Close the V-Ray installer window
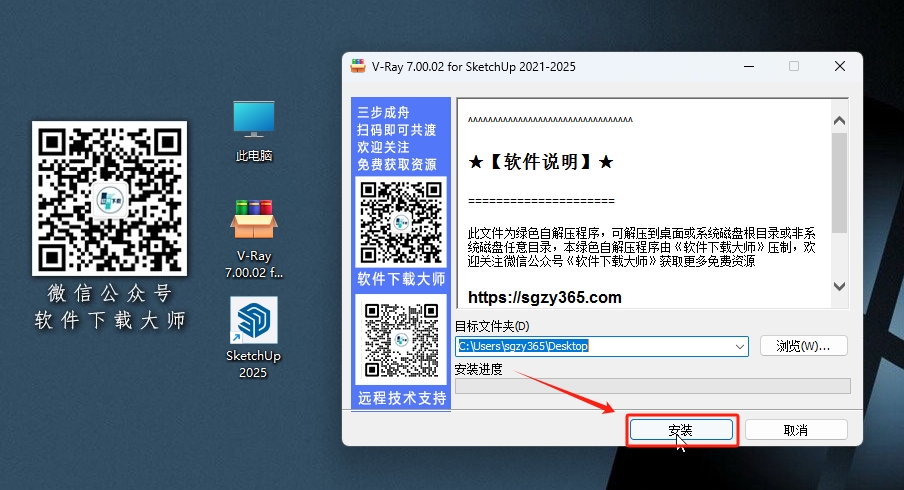 click(840, 66)
